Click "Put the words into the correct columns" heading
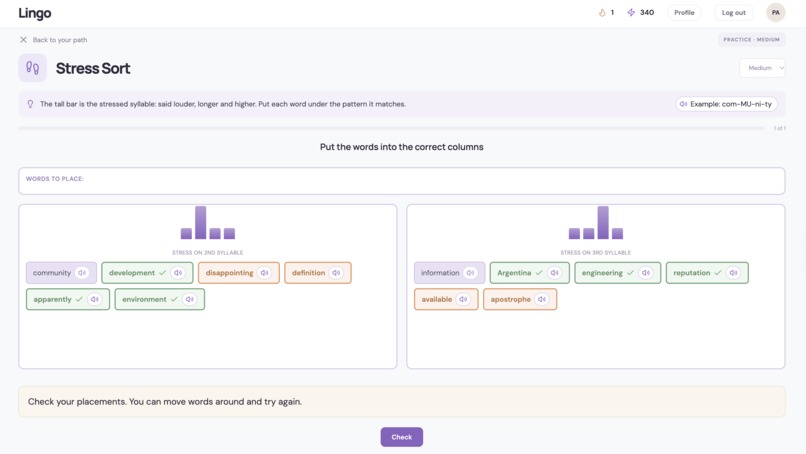The width and height of the screenshot is (806, 454). click(x=401, y=147)
